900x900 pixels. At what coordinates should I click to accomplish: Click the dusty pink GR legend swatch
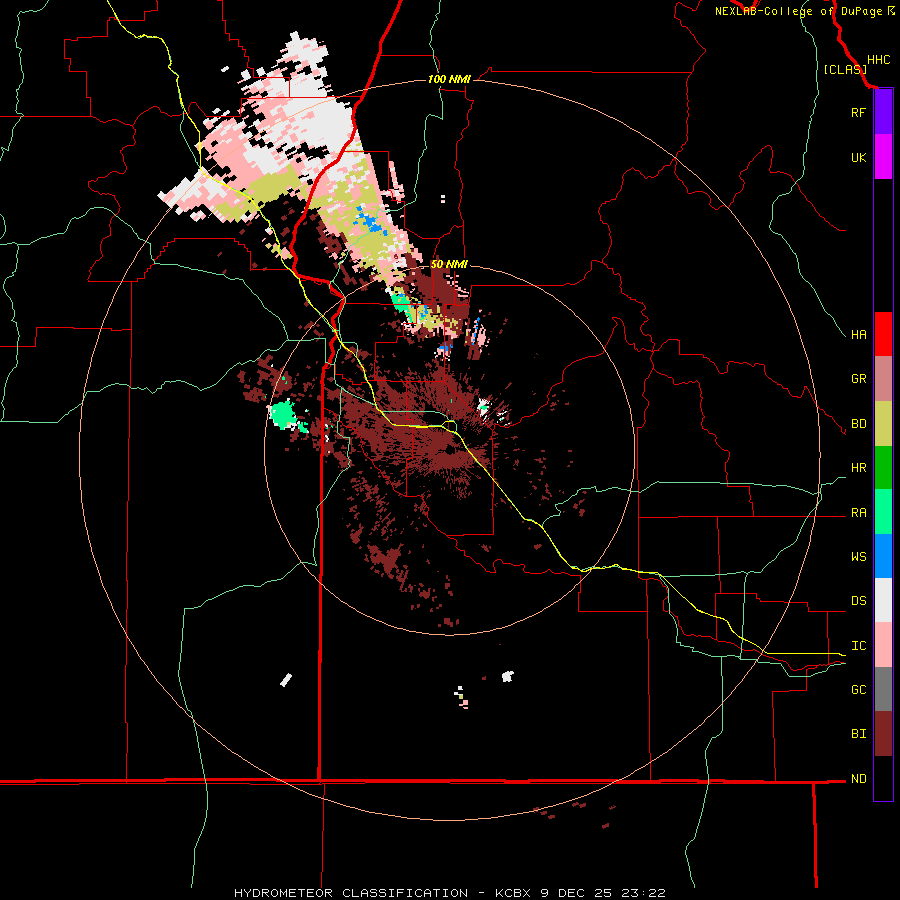coord(883,378)
